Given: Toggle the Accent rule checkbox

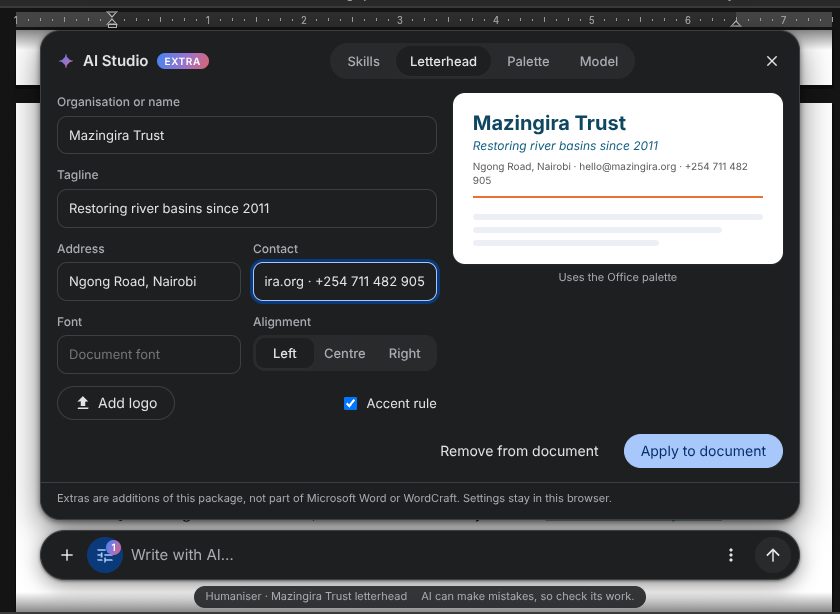Looking at the screenshot, I should [x=350, y=403].
